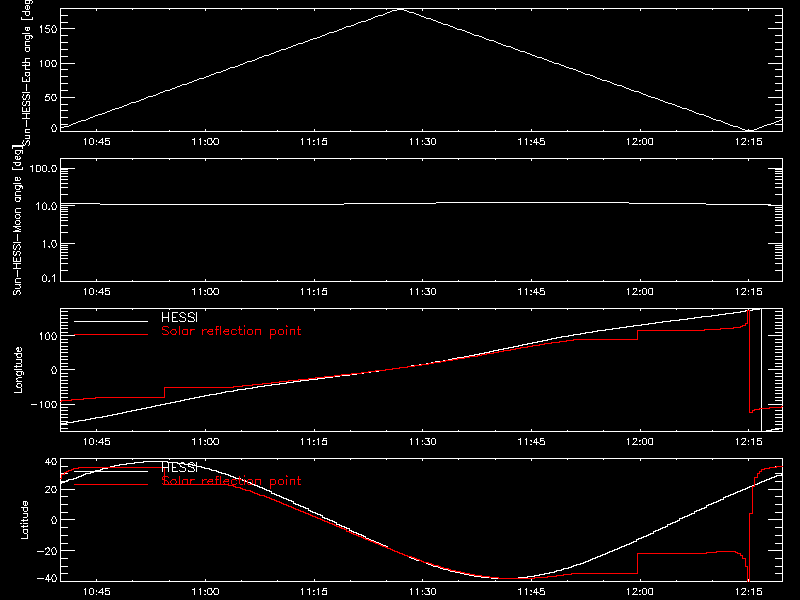Click 11:00 time label under Earth angle plot

tap(205, 141)
